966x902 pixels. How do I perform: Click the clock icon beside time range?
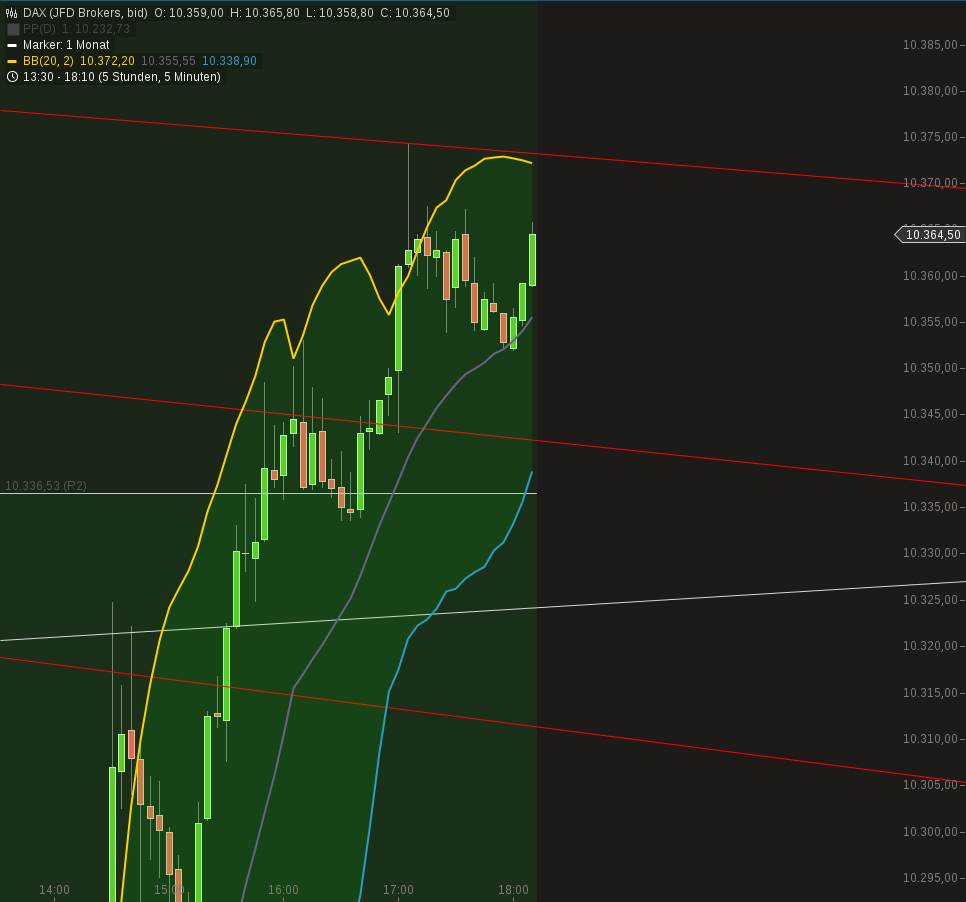coord(12,77)
